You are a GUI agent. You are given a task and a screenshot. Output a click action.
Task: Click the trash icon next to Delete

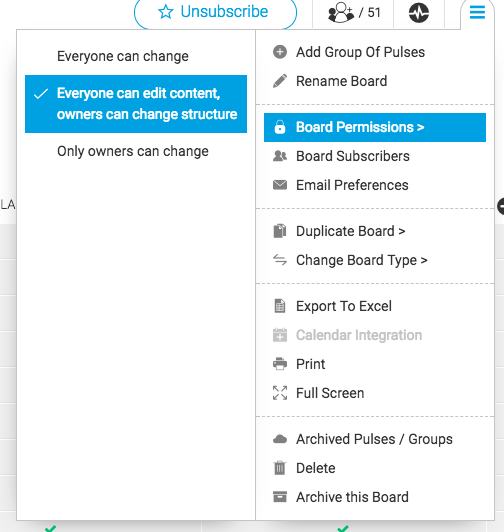[280, 468]
